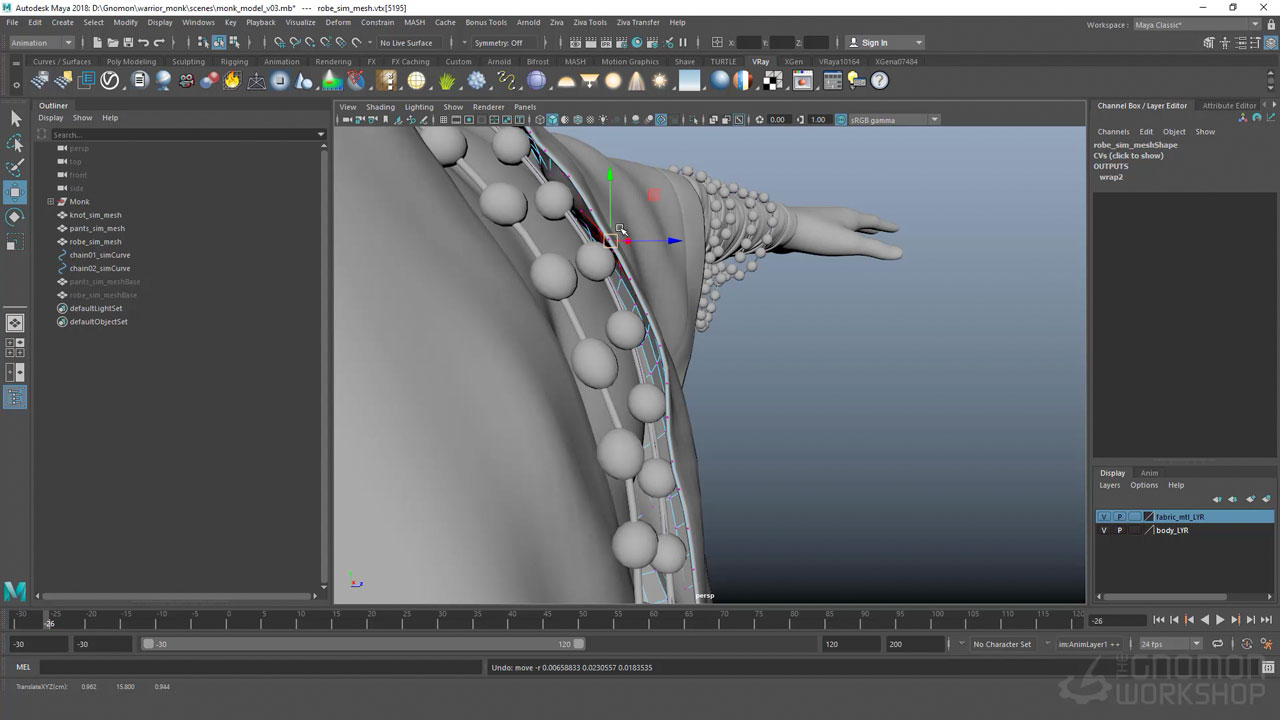Click the V-Ray fire effect shelf icon
The image size is (1280, 720).
[232, 81]
